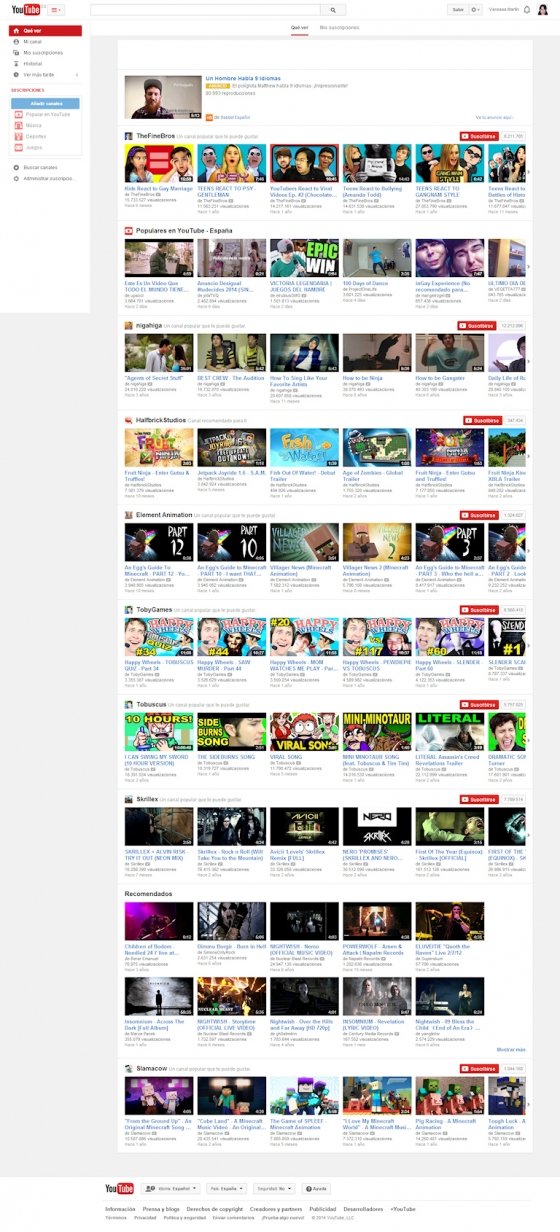Subscribe to Tobuscus channel
560x1232 pixels.
point(480,704)
